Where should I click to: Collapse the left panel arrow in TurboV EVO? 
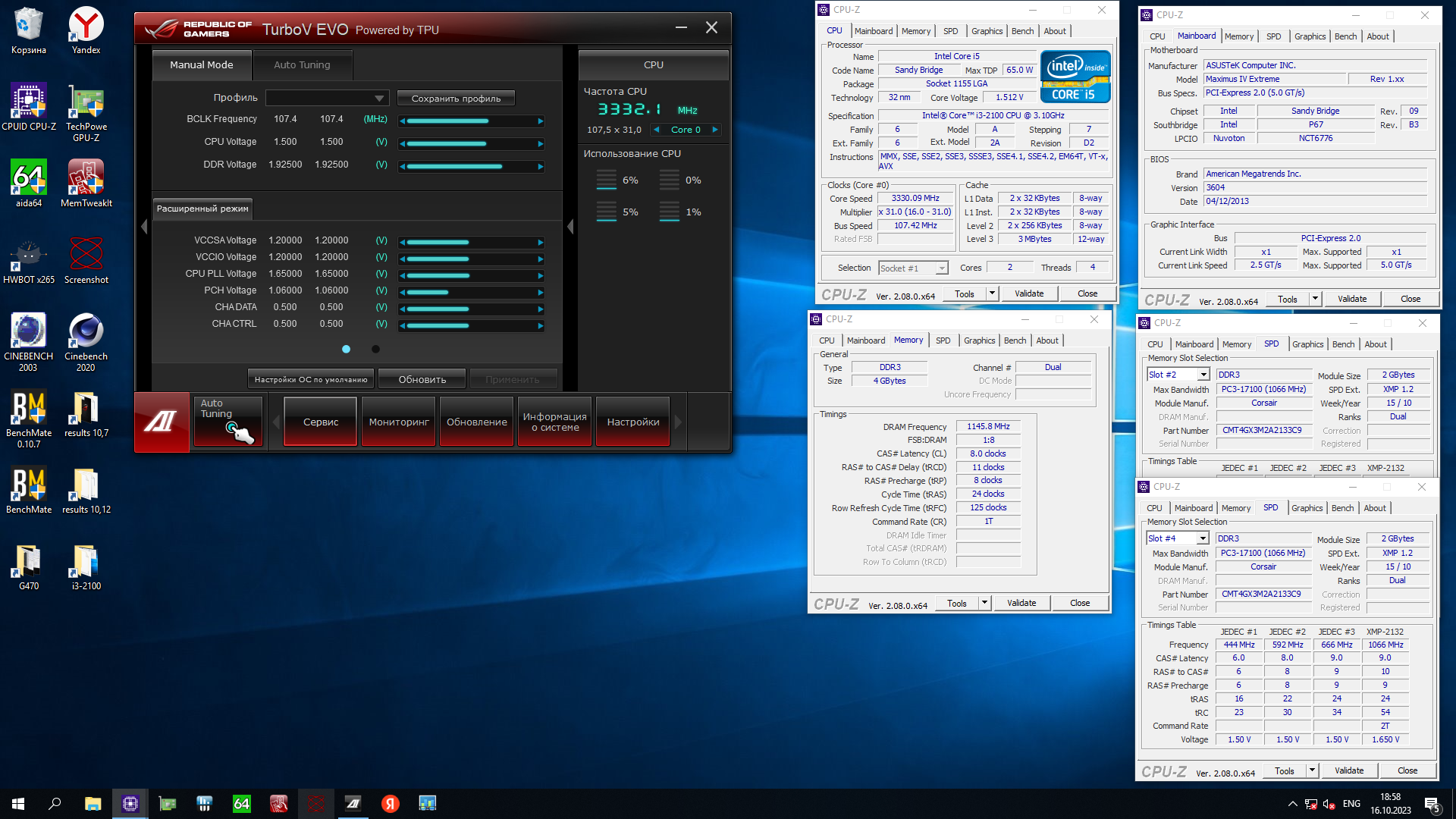[144, 227]
